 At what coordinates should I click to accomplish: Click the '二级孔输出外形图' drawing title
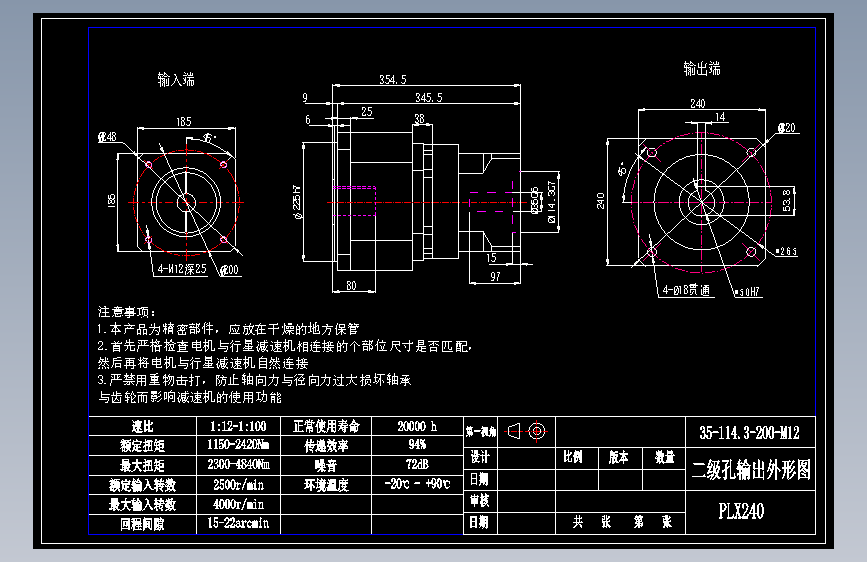[x=751, y=470]
